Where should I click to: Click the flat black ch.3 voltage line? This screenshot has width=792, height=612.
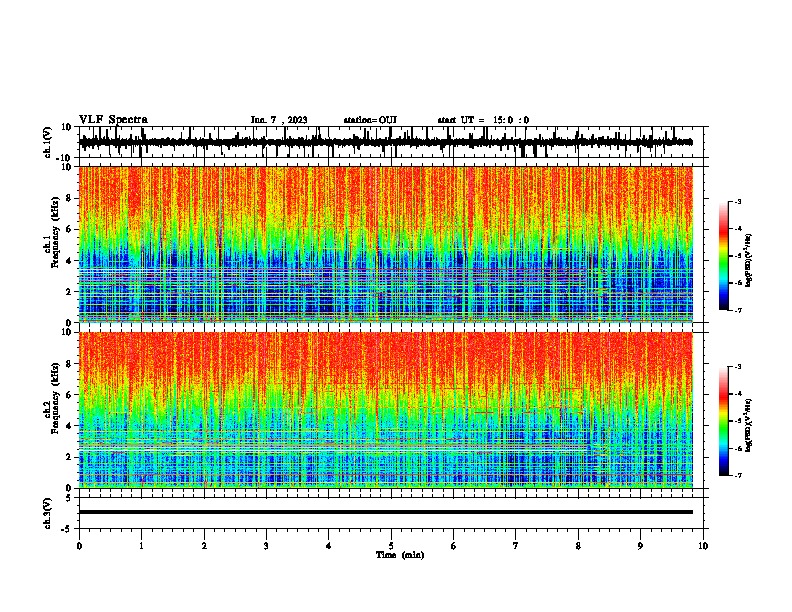[x=386, y=512]
